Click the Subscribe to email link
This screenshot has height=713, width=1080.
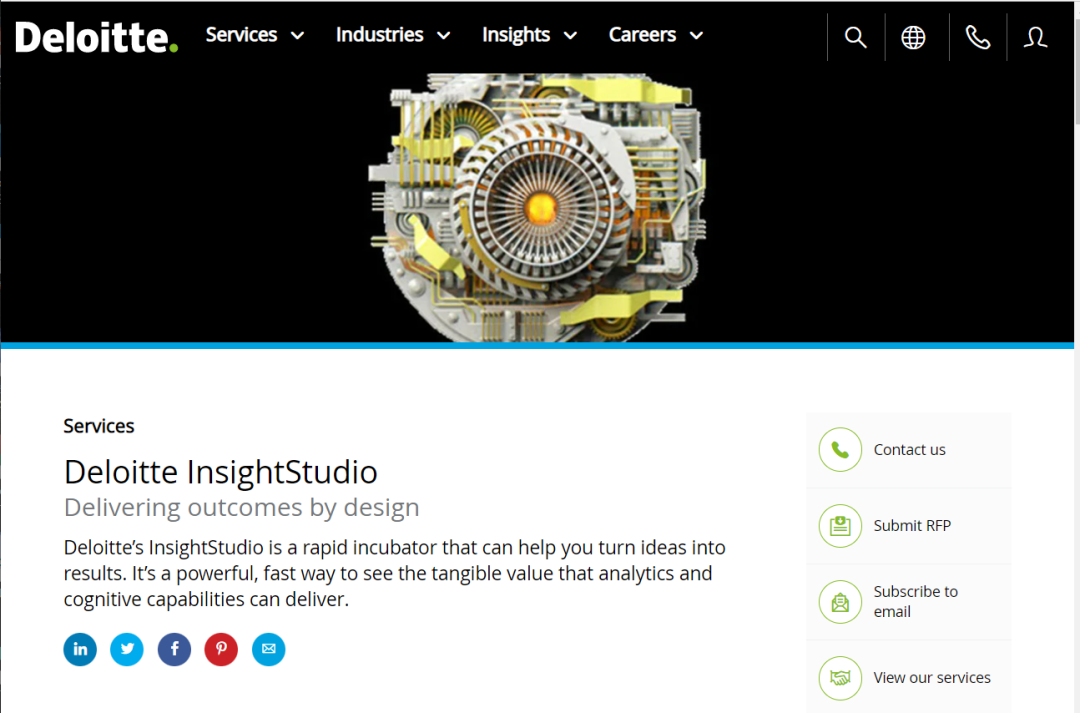click(x=915, y=601)
